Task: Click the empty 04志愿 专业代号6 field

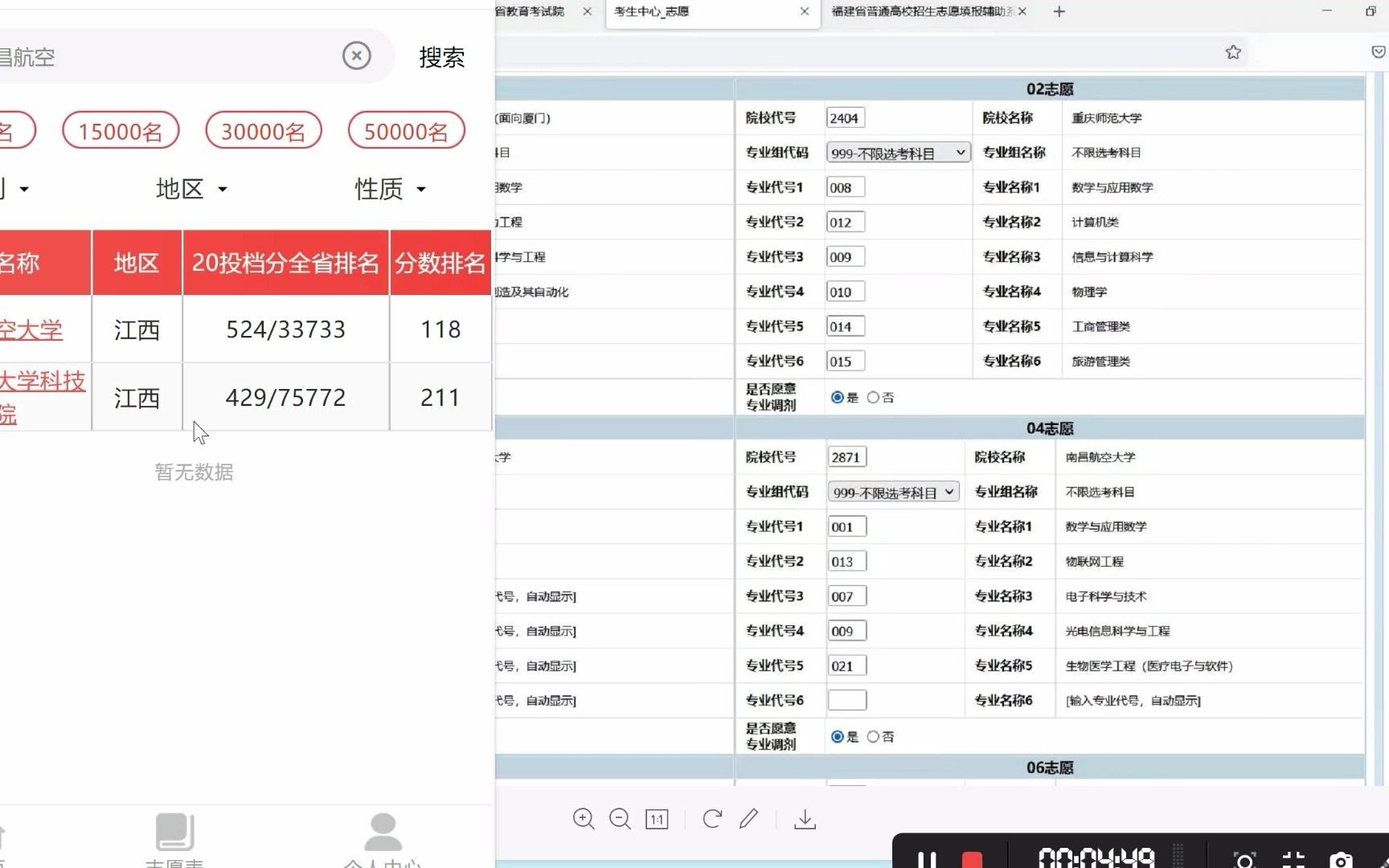Action: [x=847, y=700]
